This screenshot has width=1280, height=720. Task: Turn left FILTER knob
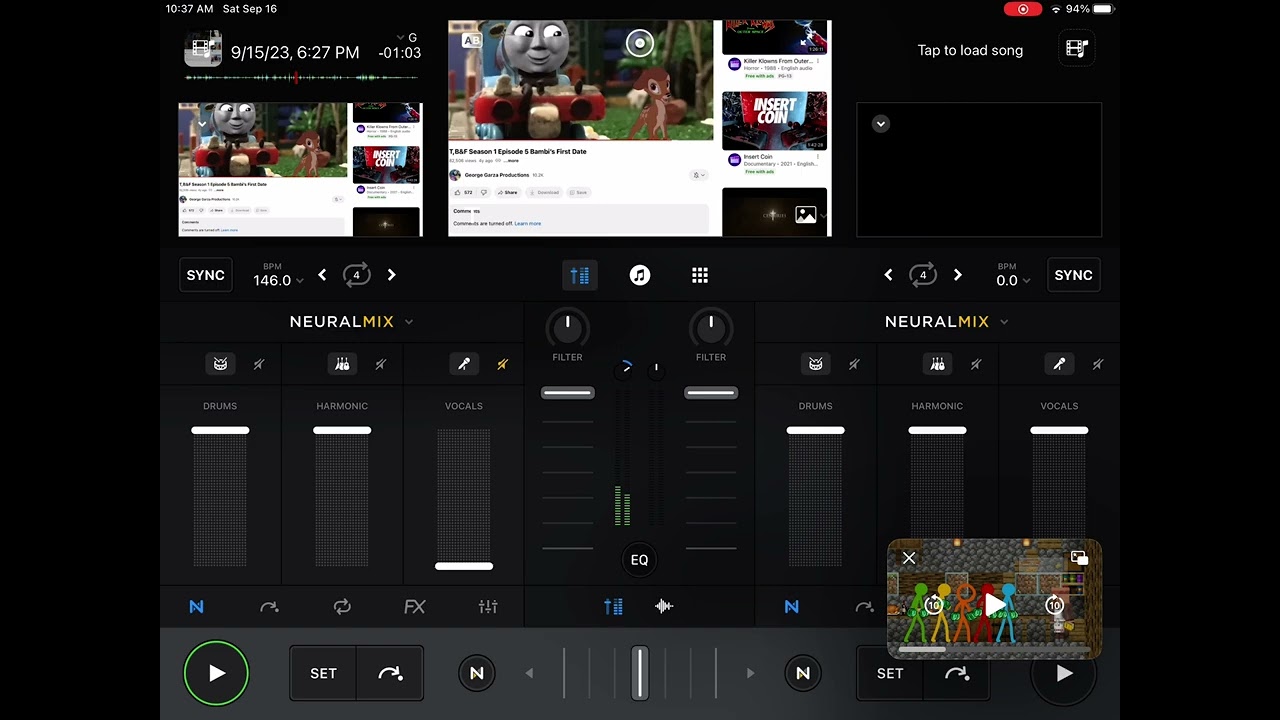click(x=567, y=326)
